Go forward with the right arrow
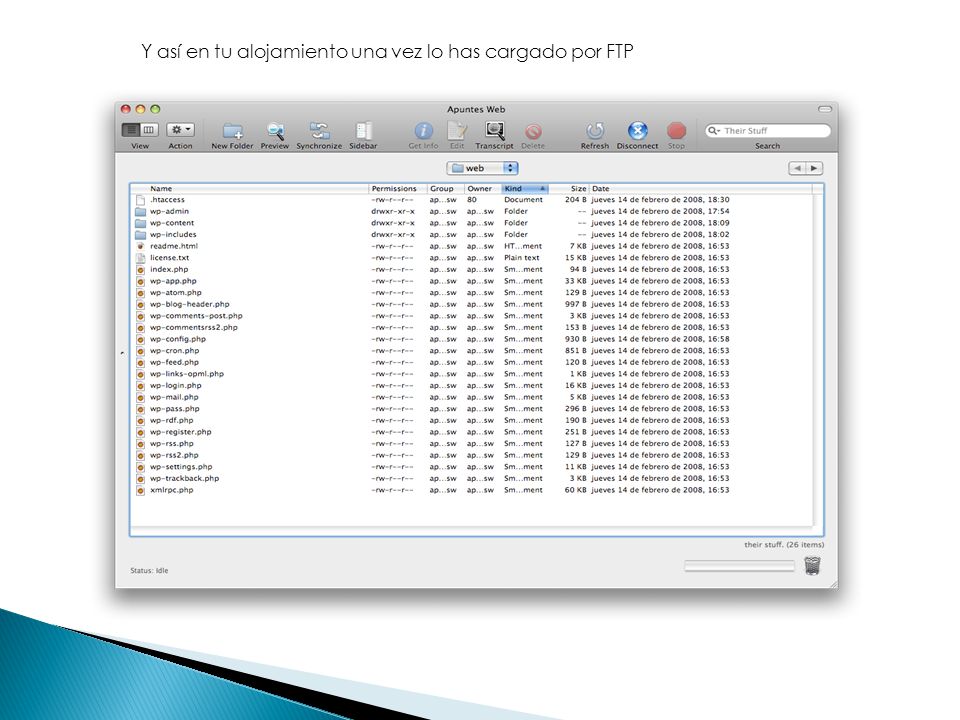 [814, 168]
